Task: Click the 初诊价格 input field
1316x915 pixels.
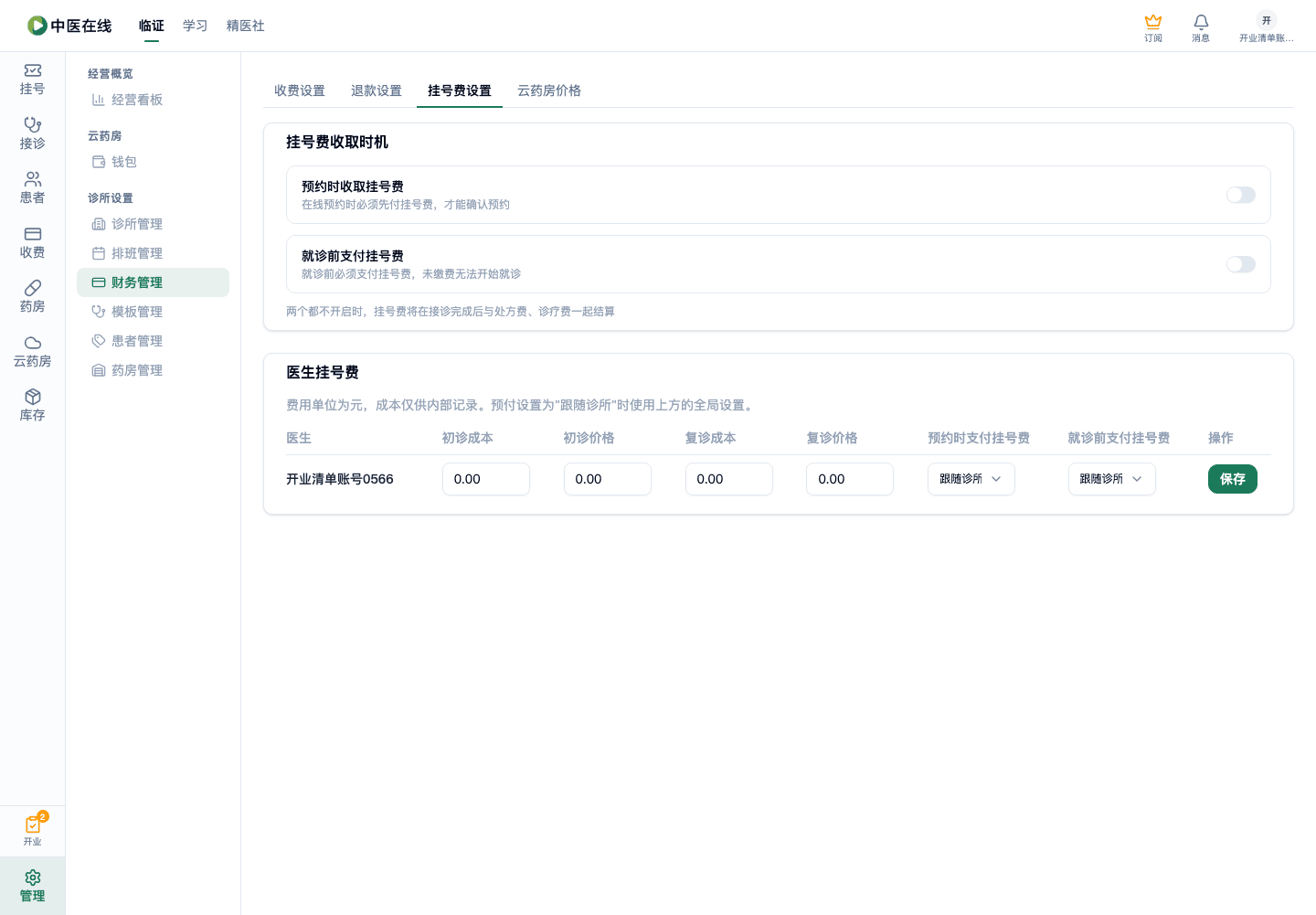Action: pos(607,479)
